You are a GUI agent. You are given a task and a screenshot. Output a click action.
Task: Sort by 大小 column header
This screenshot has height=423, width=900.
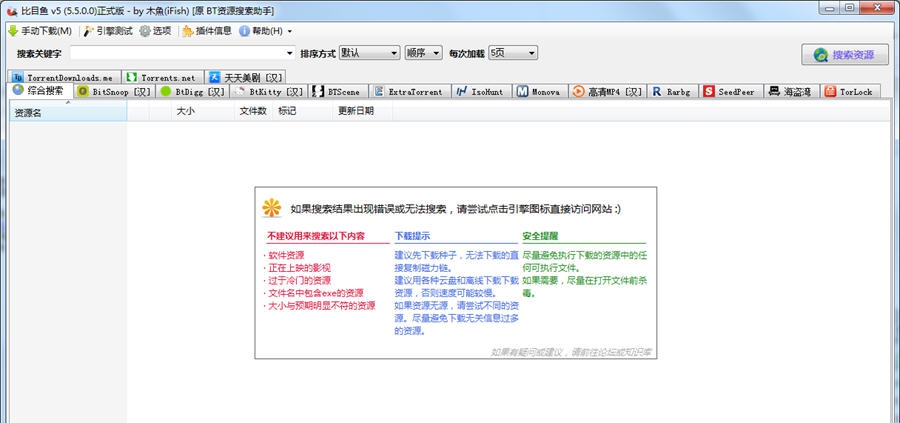click(203, 111)
